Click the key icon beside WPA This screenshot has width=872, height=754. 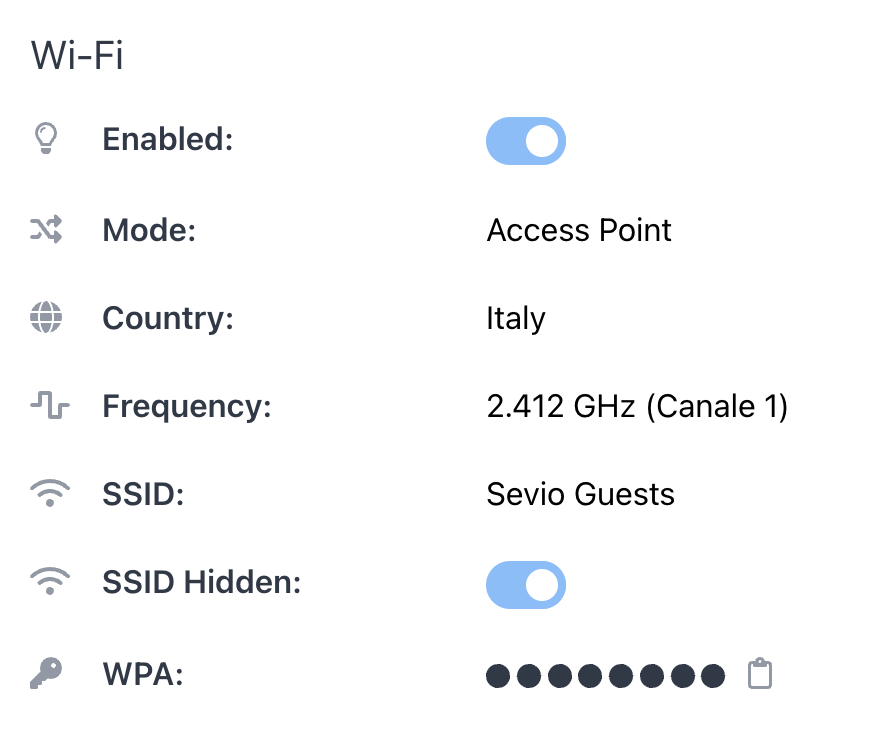click(46, 674)
